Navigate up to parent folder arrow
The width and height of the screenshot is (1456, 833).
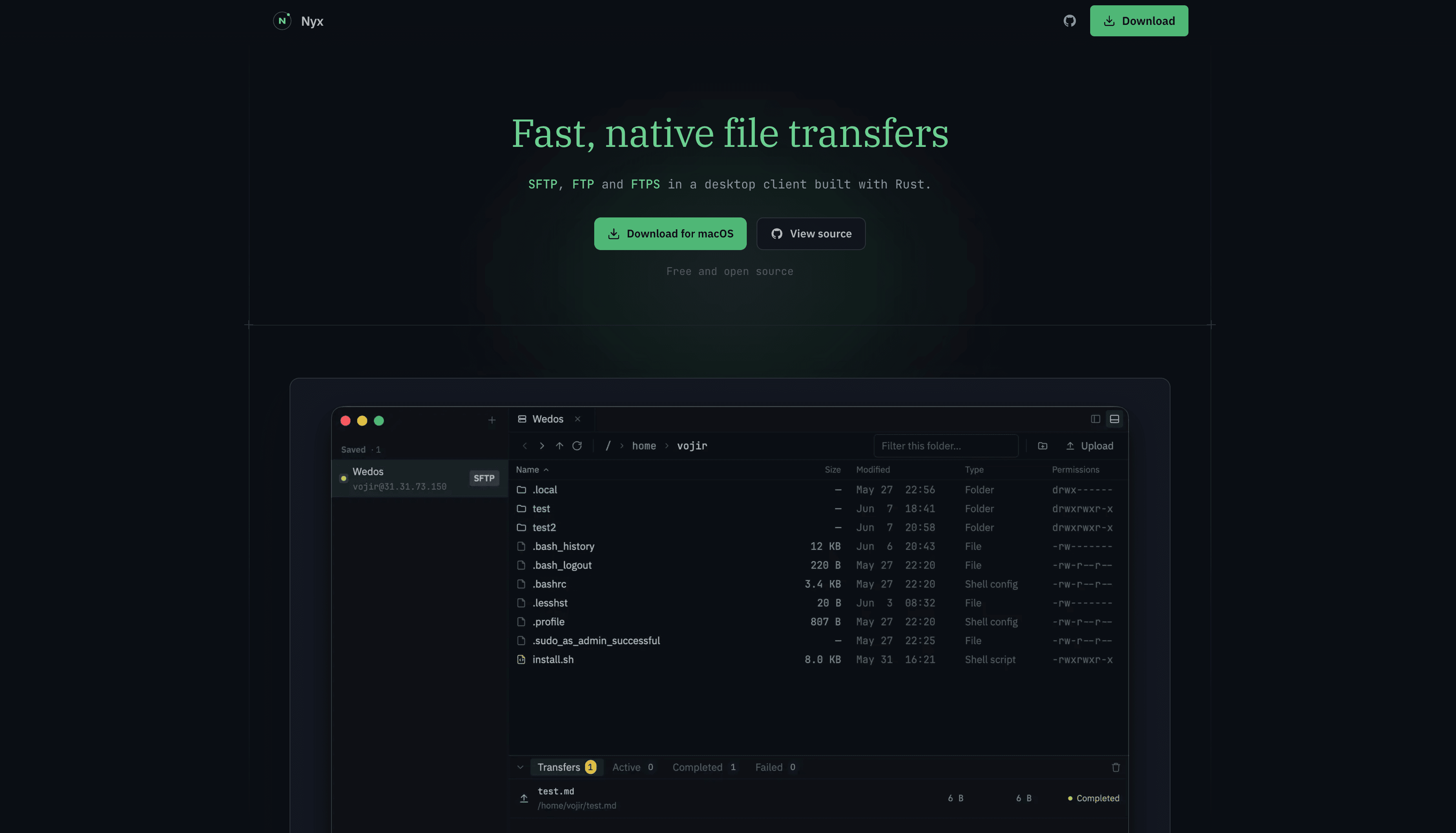coord(559,446)
